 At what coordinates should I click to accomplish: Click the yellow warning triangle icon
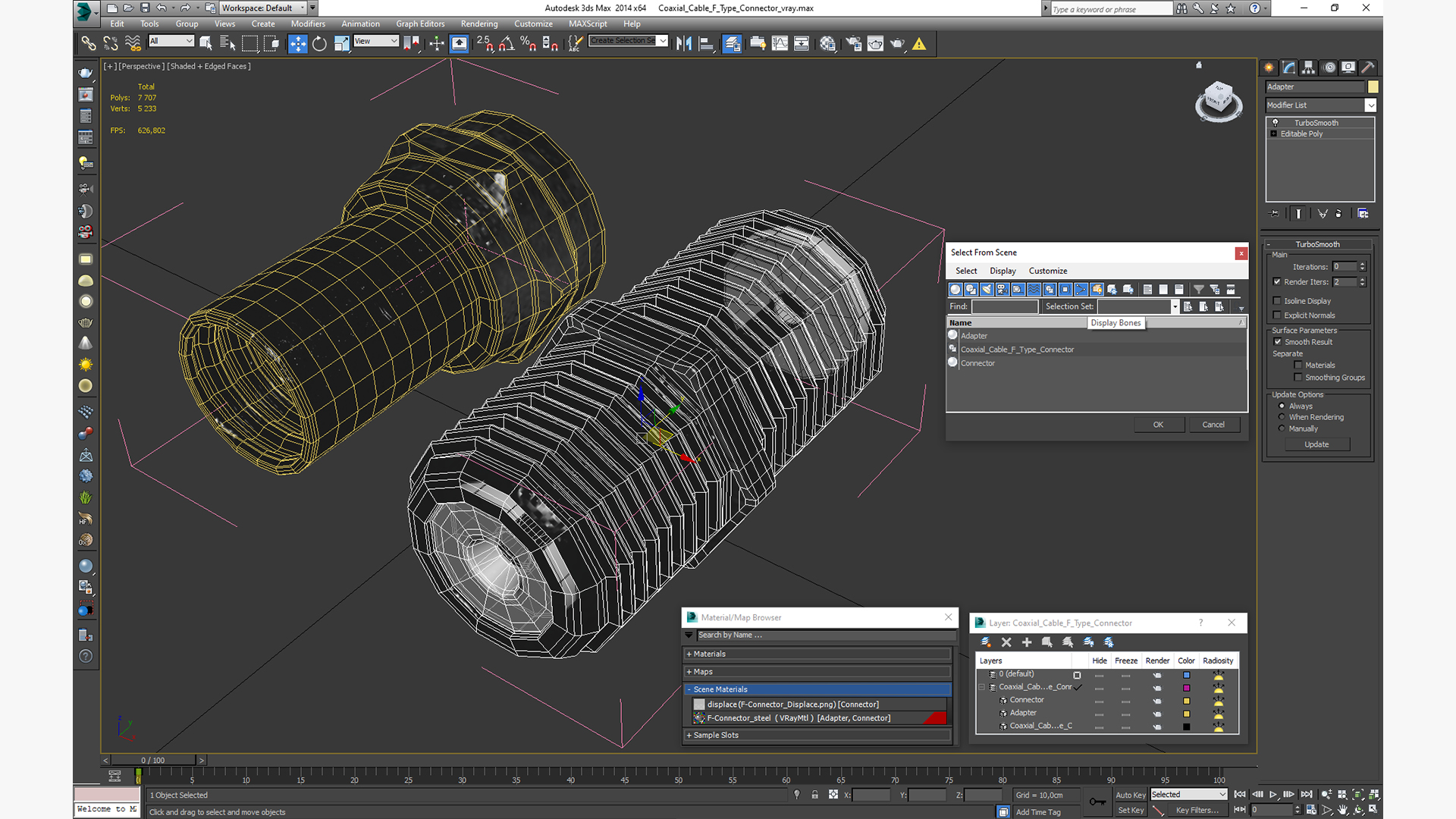(x=919, y=44)
